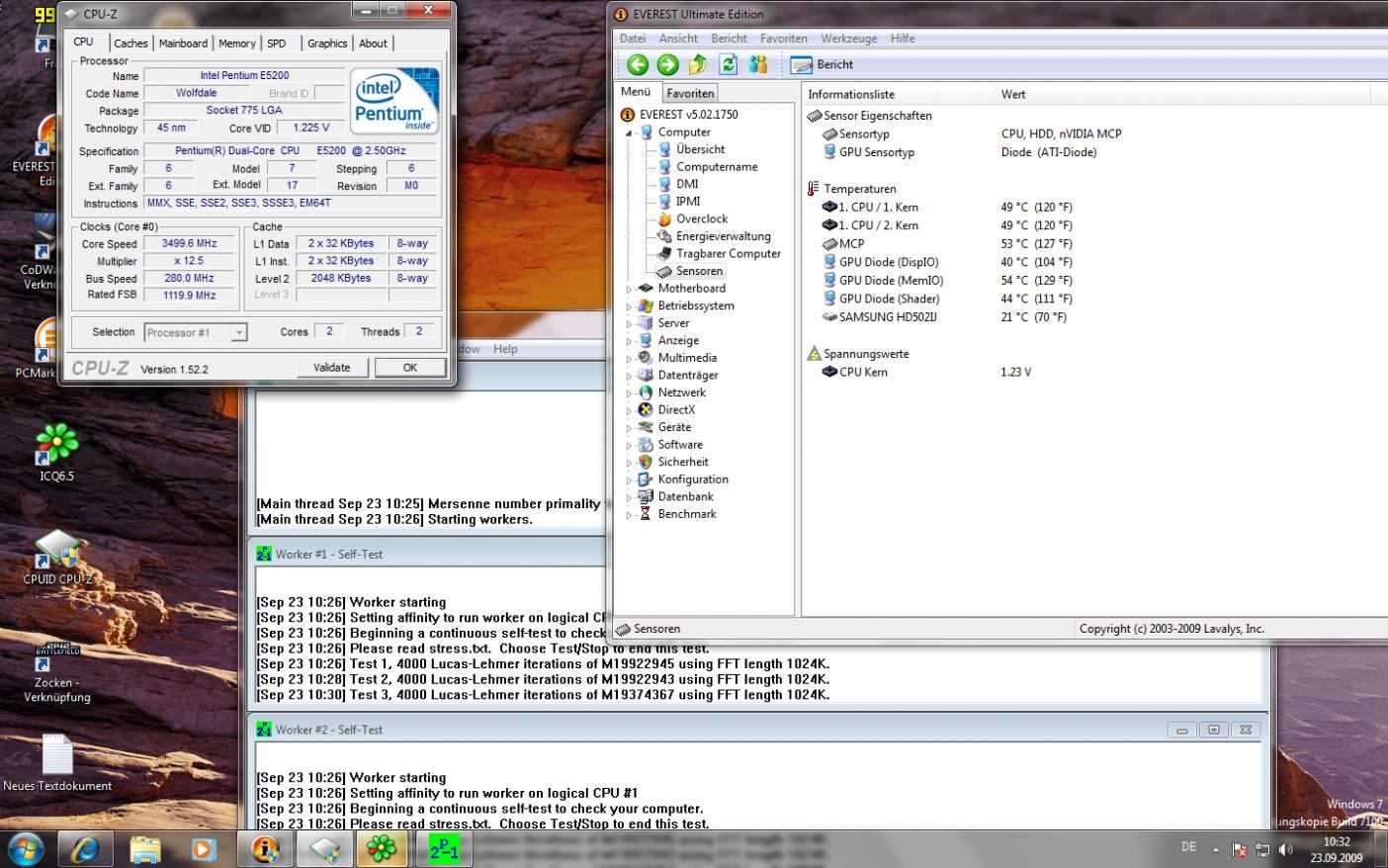The image size is (1388, 868).
Task: Select Tragbarer Computer in the tree
Action: click(x=729, y=253)
